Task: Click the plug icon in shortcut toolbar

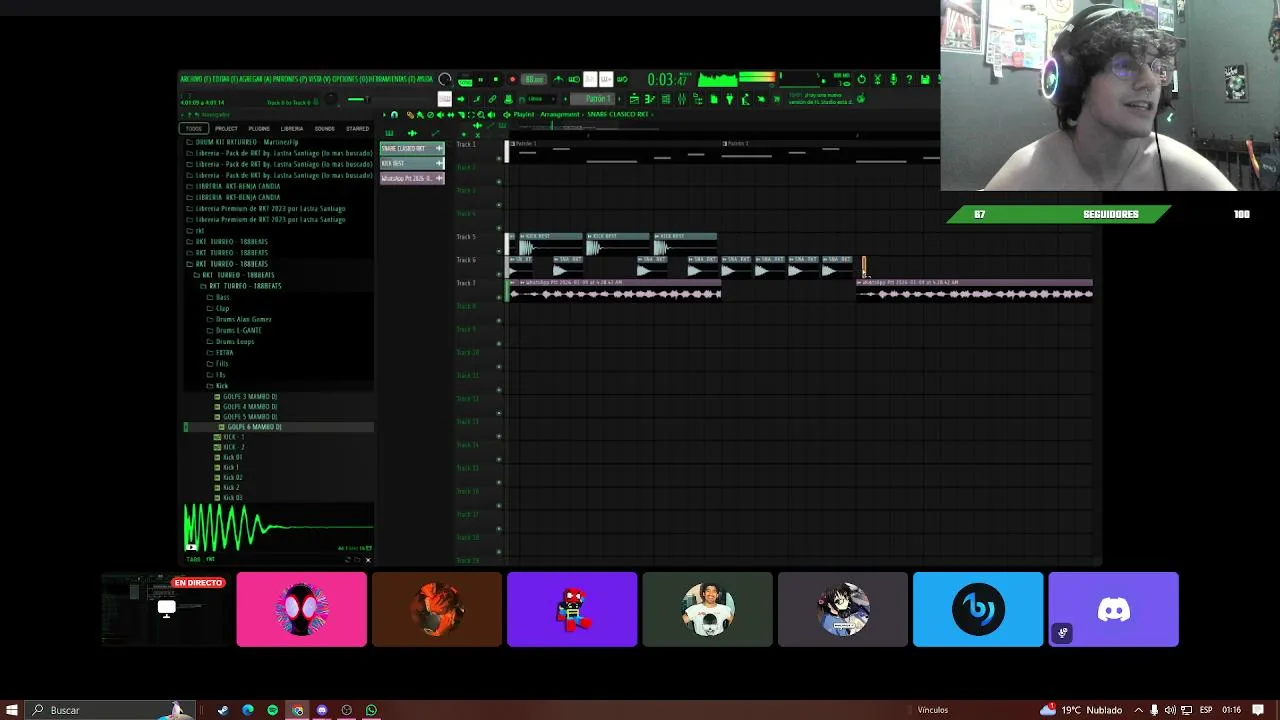Action: 729,99
